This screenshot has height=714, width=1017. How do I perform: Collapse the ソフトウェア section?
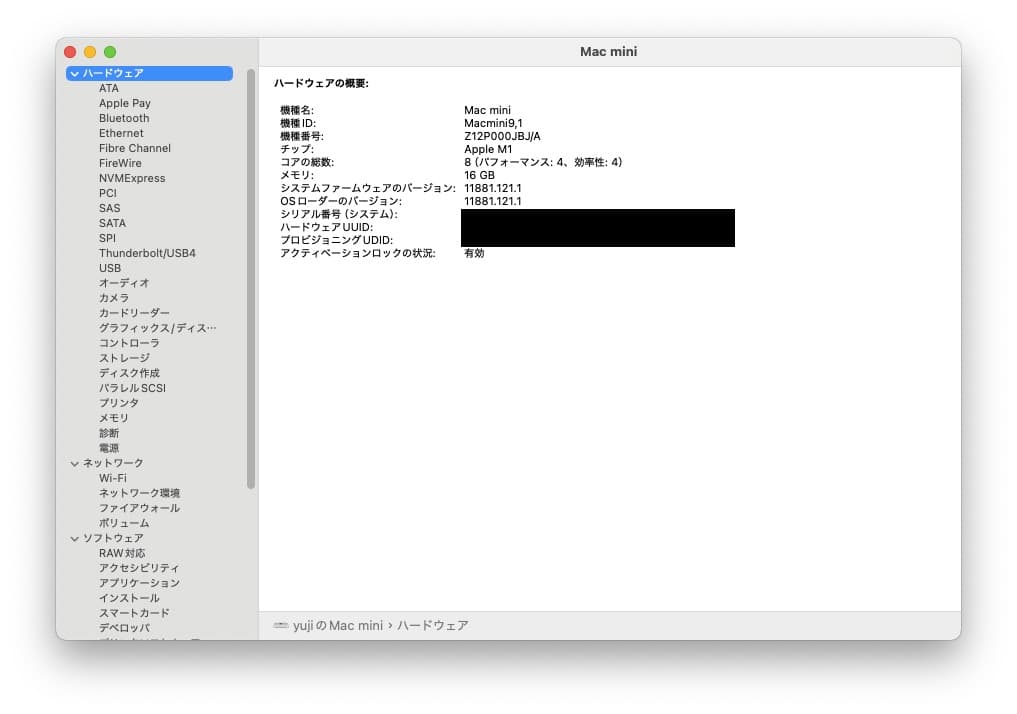tap(74, 537)
